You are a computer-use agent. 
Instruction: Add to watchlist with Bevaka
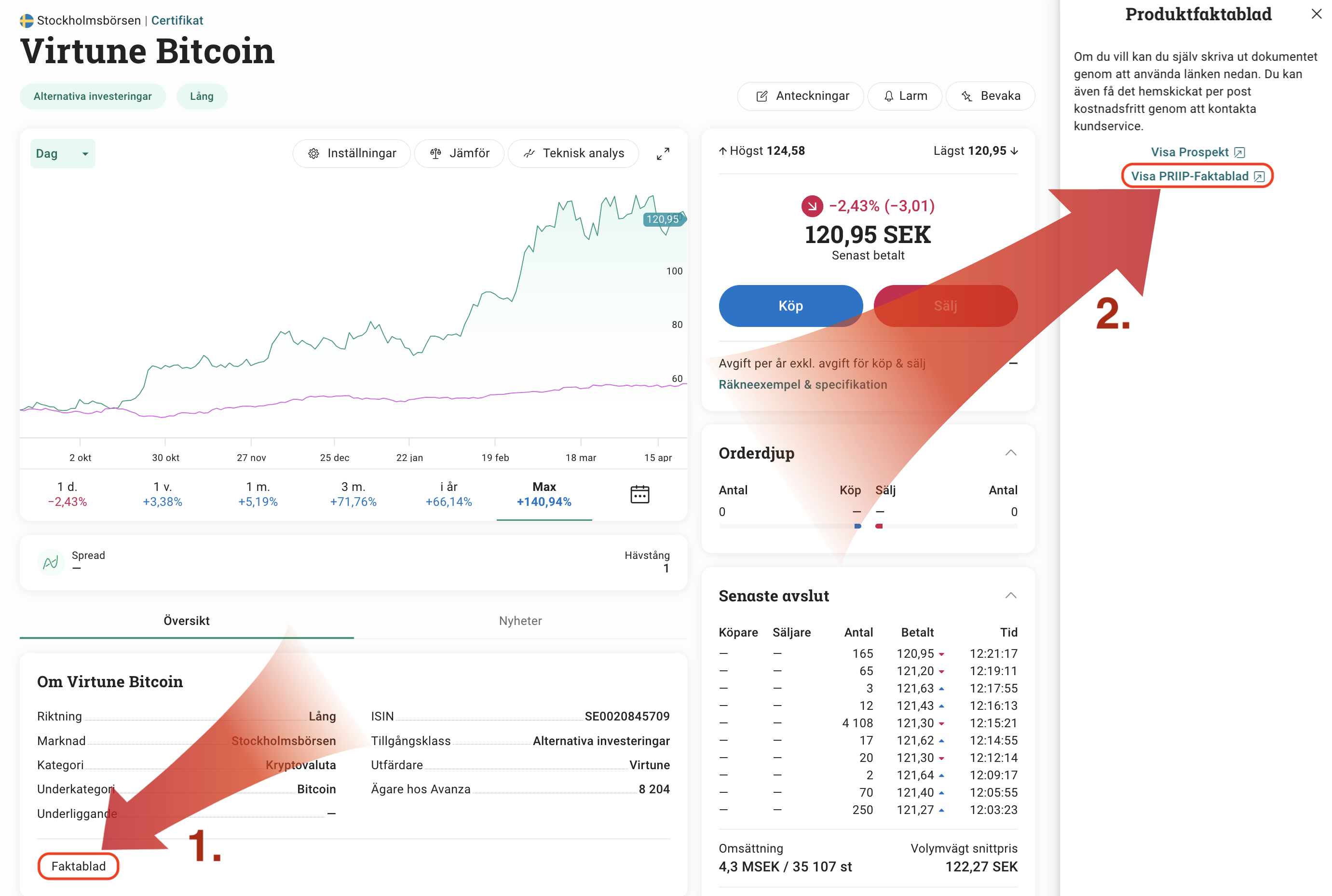point(990,96)
